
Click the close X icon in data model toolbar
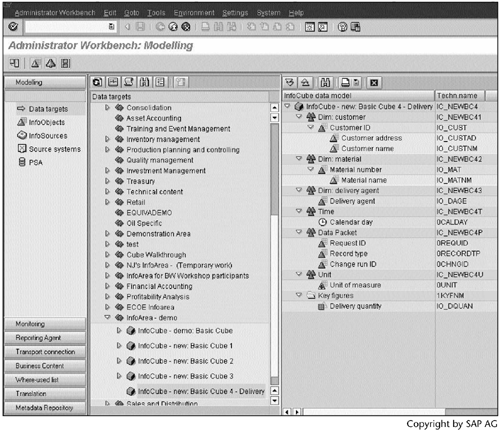click(374, 83)
